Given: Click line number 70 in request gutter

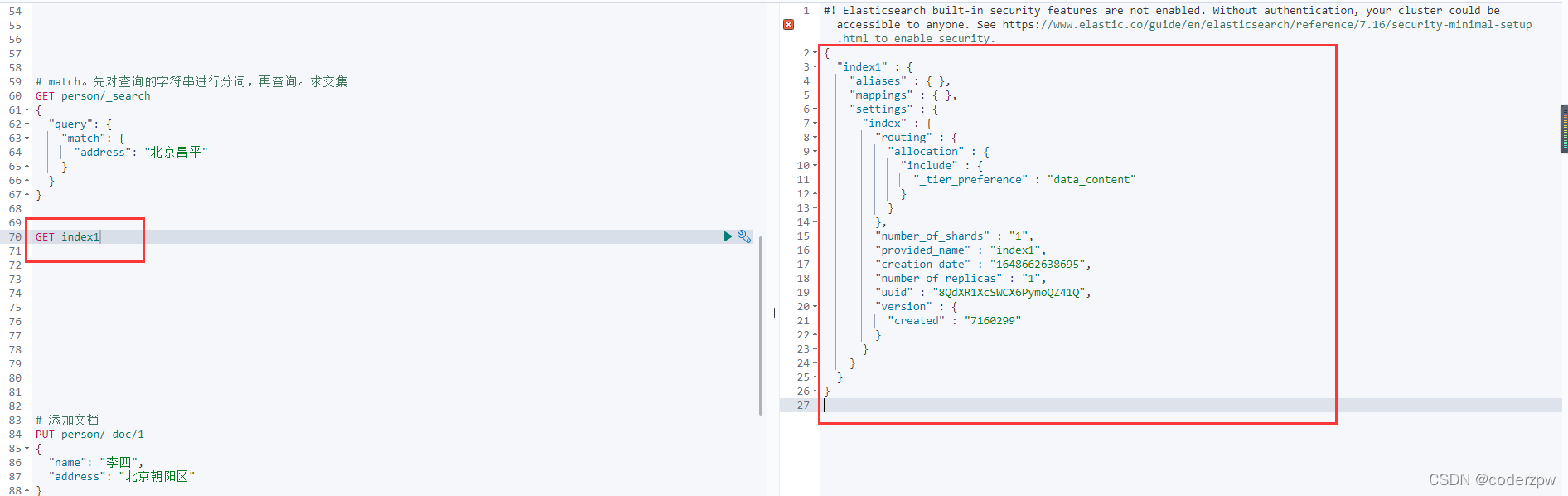Looking at the screenshot, I should [15, 237].
